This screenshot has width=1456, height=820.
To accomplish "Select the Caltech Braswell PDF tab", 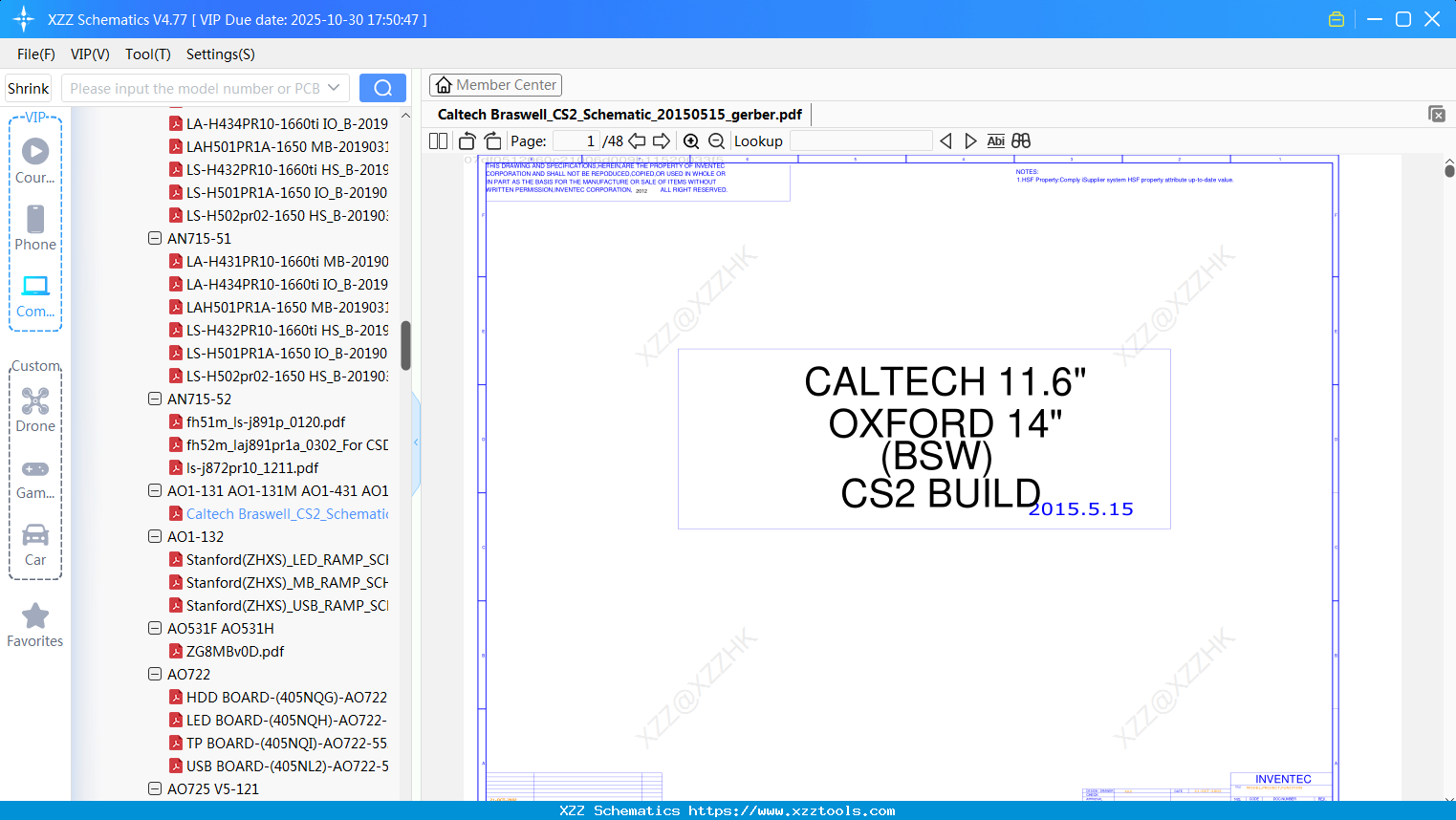I will click(619, 115).
